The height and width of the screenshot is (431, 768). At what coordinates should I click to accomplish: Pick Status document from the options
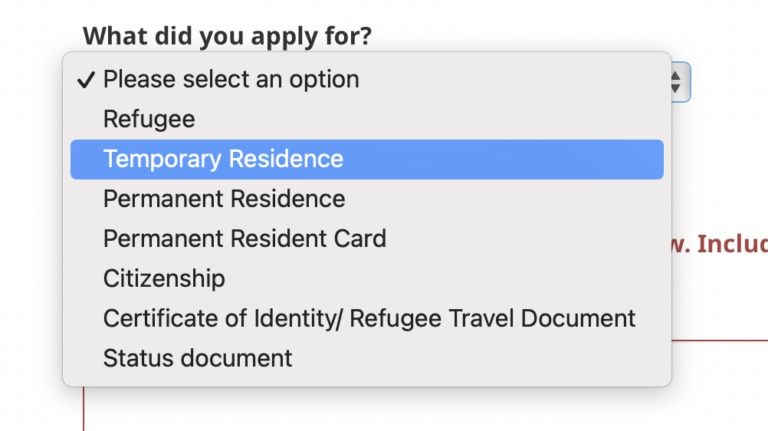coord(197,357)
